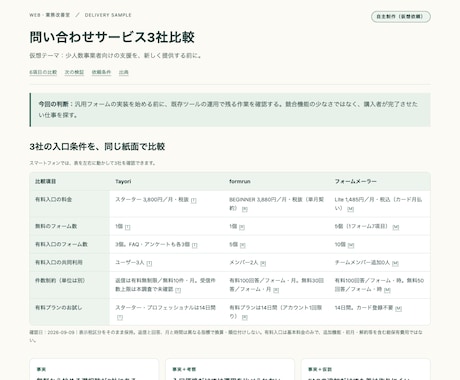This screenshot has width=460, height=380.
Task: Jump to the 次の検証 section link
Action: 74,72
